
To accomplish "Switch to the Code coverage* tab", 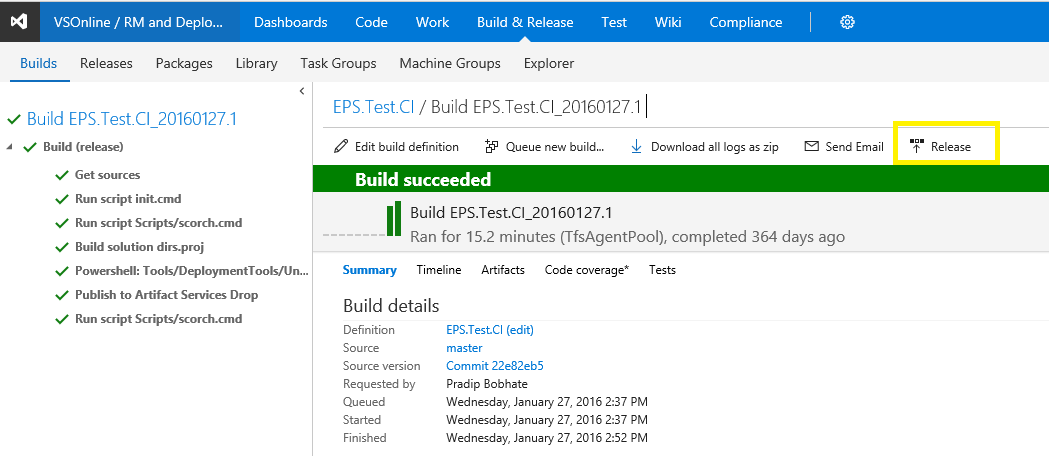I will tap(587, 270).
